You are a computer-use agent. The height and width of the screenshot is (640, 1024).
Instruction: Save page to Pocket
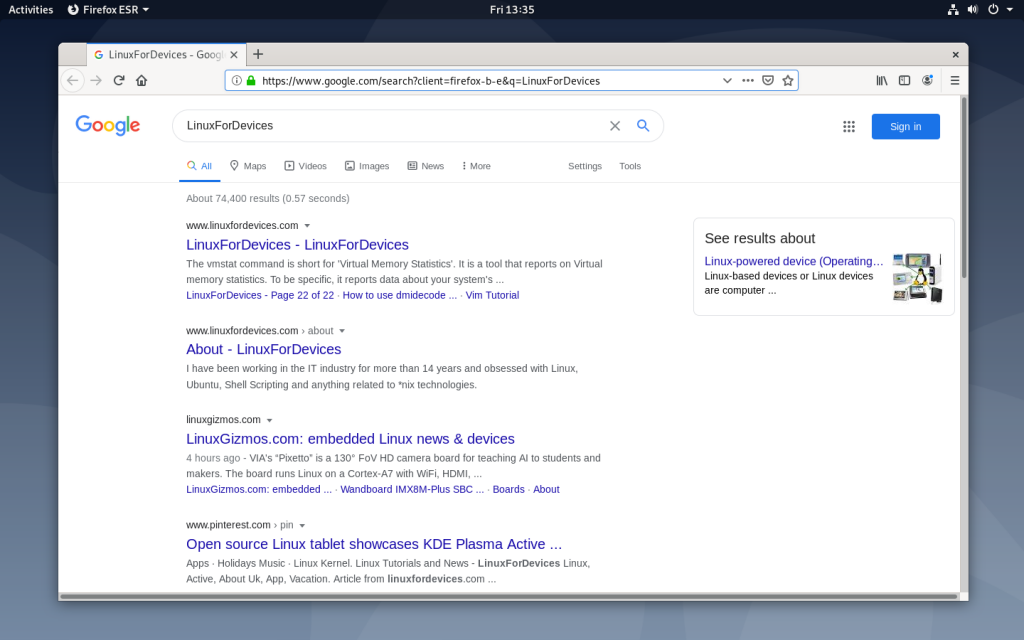tap(768, 80)
